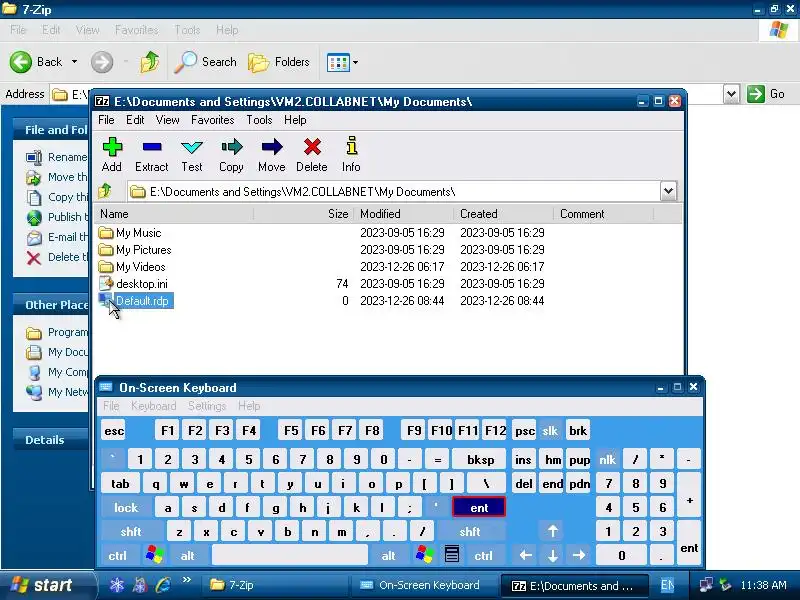The image size is (800, 600).
Task: Go up one folder in 7-Zip
Action: [105, 191]
